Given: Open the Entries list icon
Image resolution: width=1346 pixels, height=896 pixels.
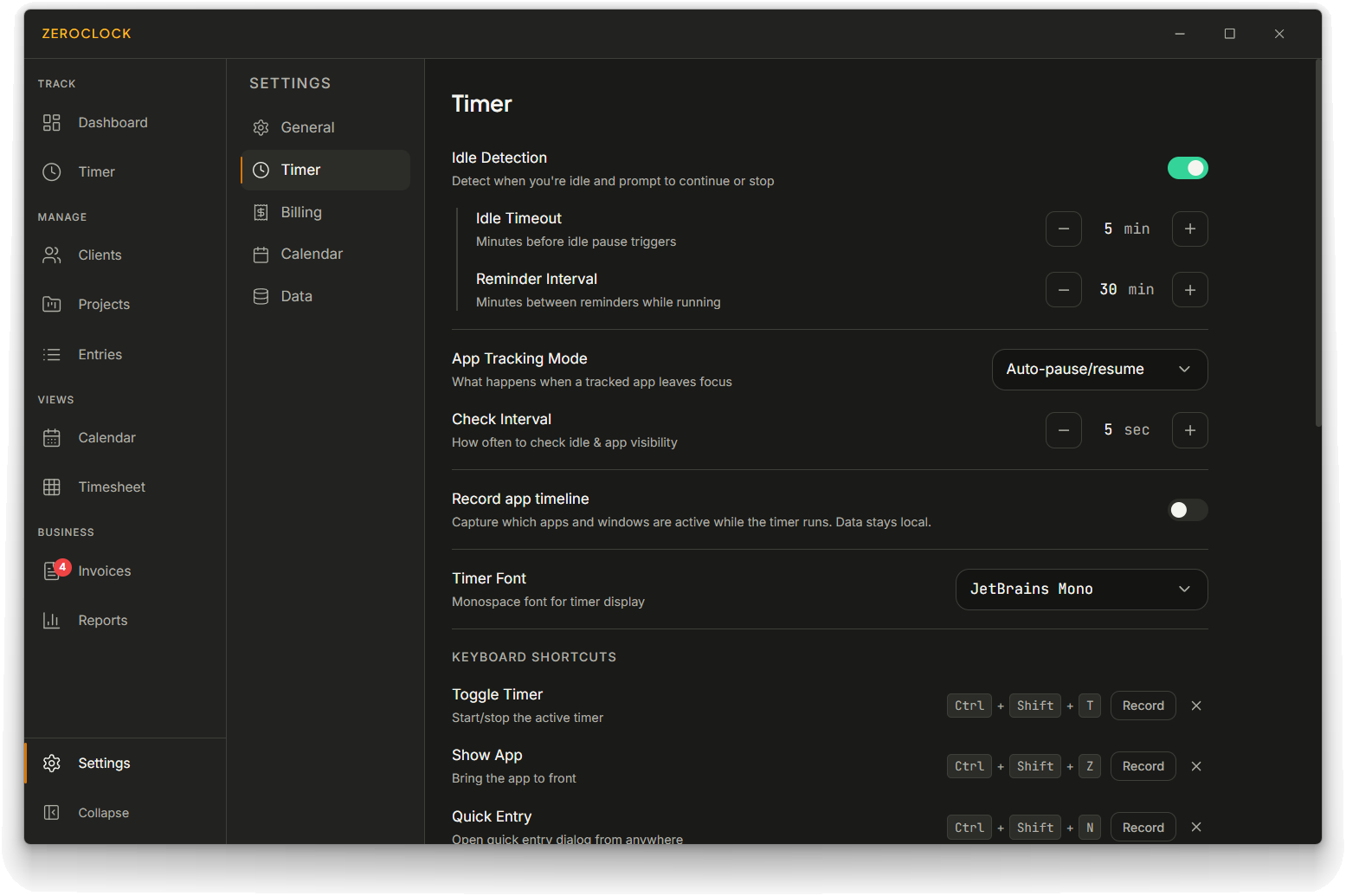Looking at the screenshot, I should tap(52, 355).
